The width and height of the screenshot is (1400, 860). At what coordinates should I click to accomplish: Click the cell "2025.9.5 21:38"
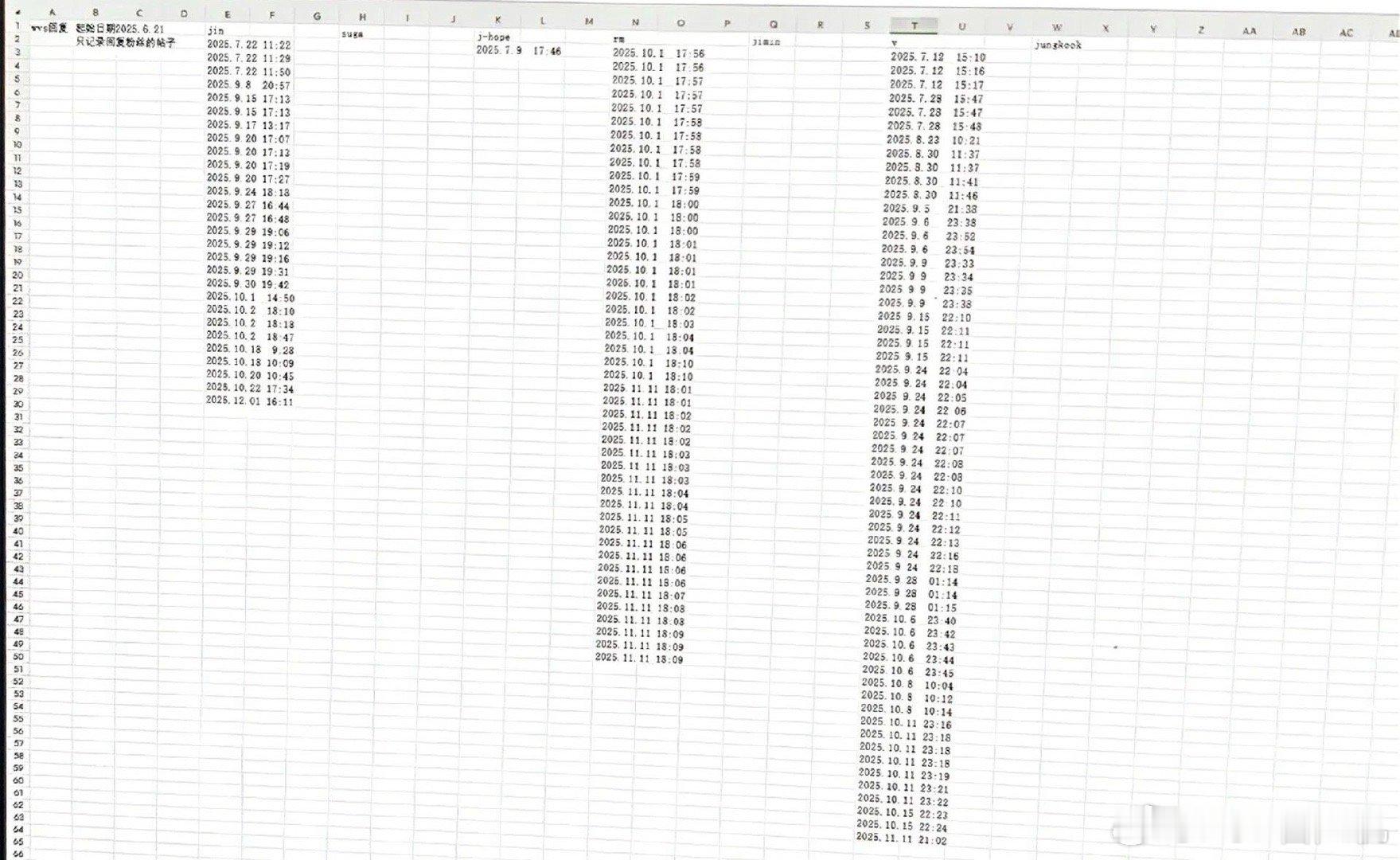click(930, 209)
